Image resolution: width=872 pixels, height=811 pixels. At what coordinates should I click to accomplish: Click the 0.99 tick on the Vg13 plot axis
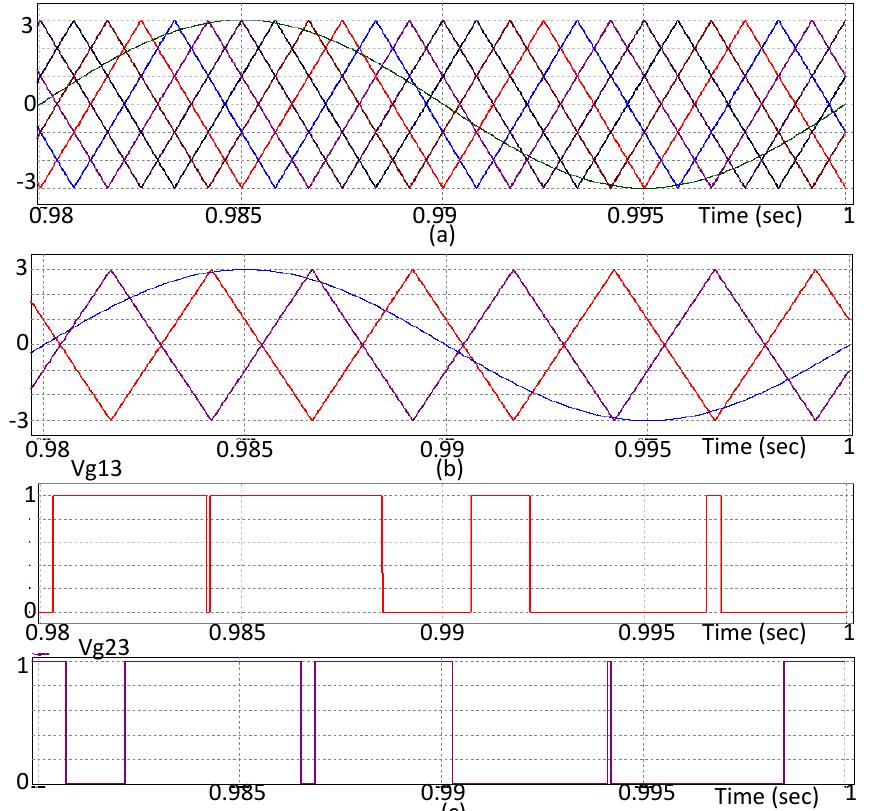pos(441,633)
